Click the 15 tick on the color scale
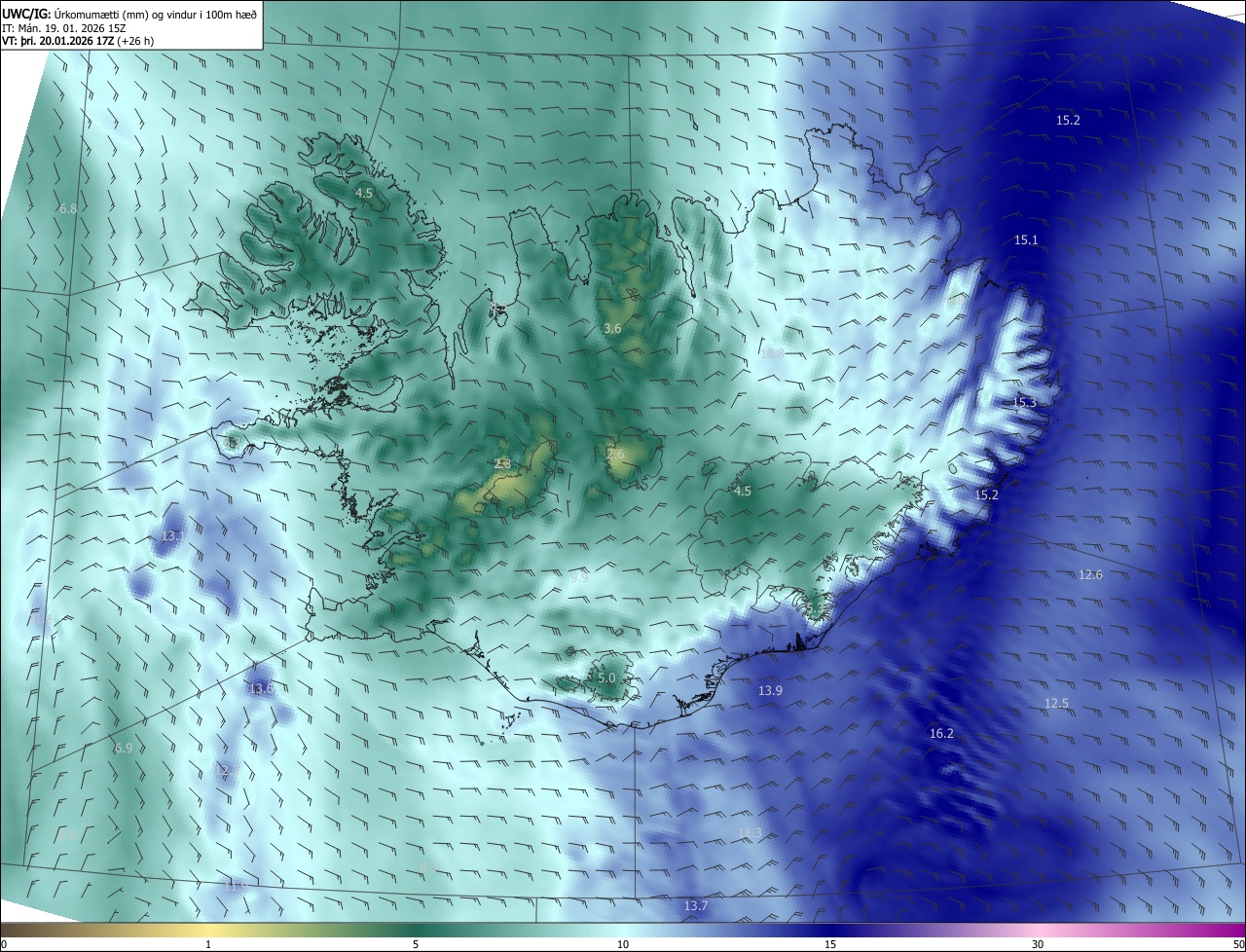This screenshot has width=1246, height=952. coord(830,944)
